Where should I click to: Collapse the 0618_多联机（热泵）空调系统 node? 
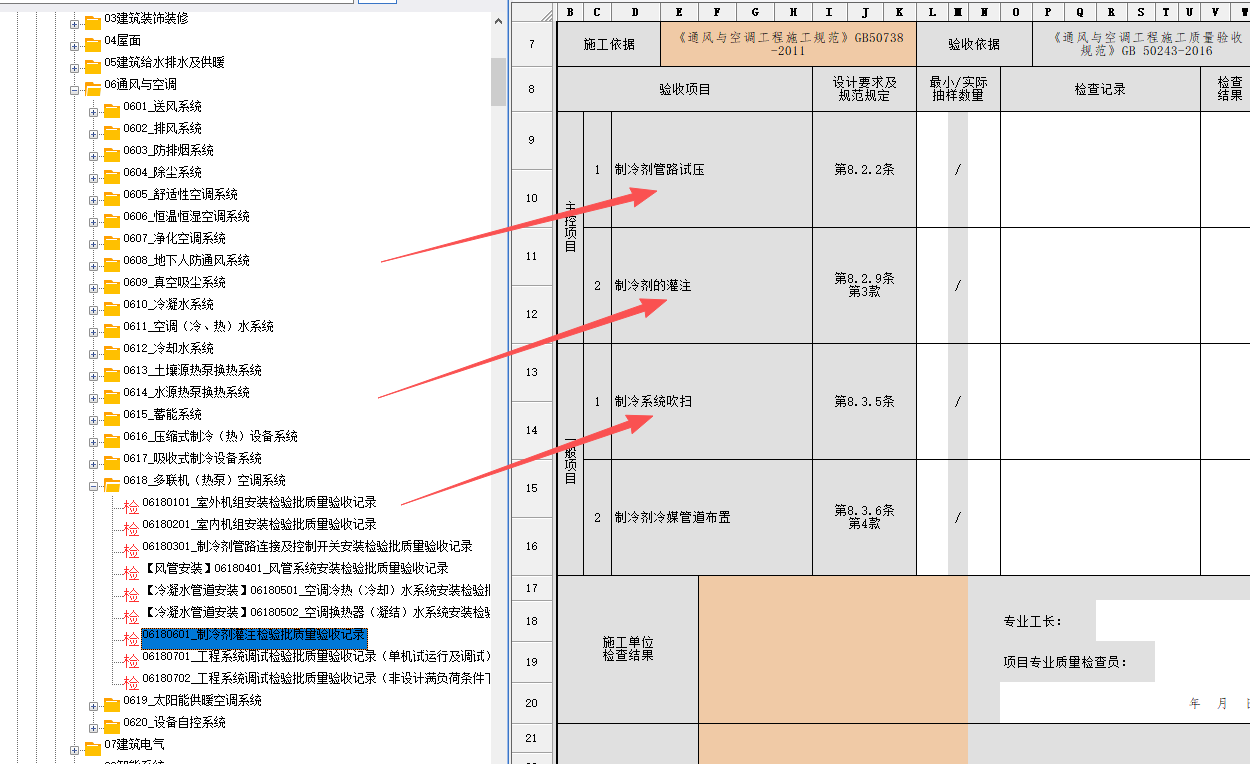click(x=94, y=486)
